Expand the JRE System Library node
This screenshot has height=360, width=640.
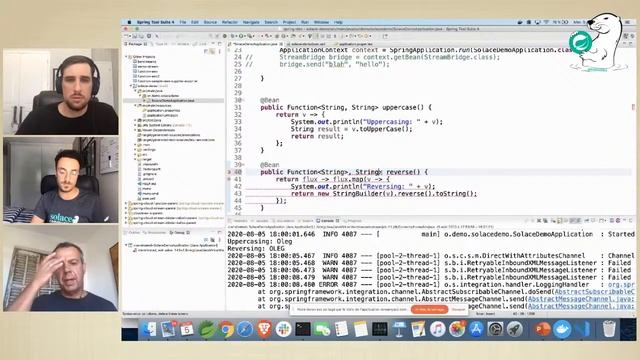[x=136, y=125]
